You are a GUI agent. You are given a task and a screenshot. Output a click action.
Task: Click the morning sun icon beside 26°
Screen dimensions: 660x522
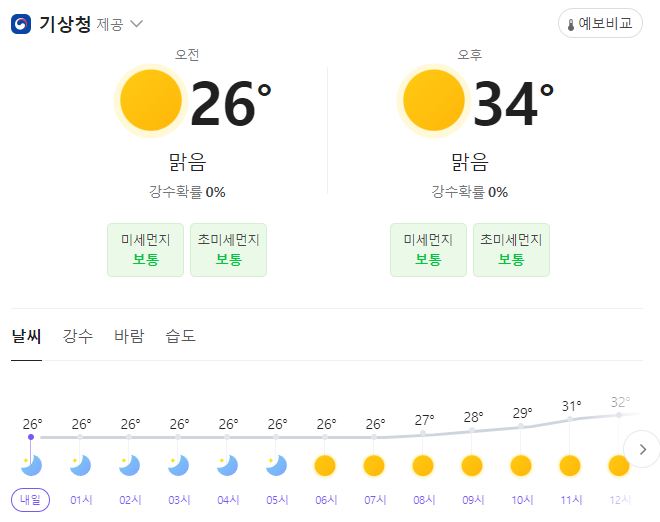click(x=151, y=101)
